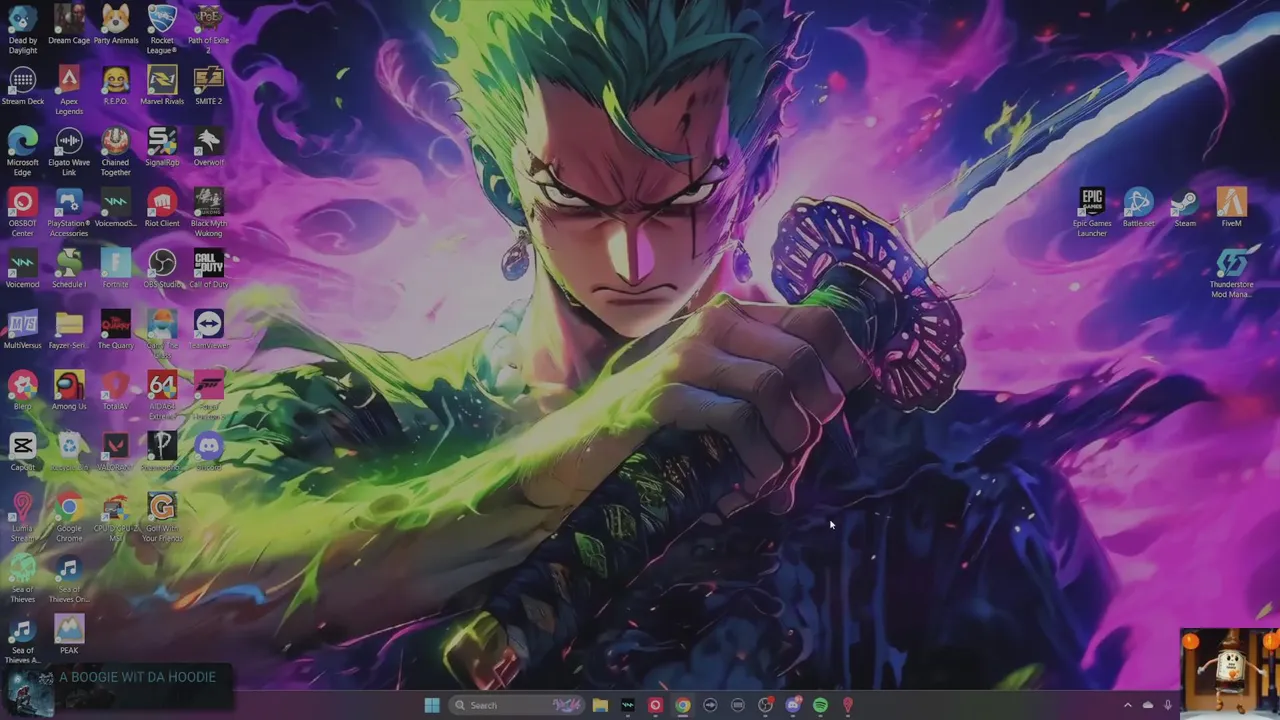Image resolution: width=1280 pixels, height=720 pixels.
Task: Launch Among Us from the desktop
Action: click(x=69, y=385)
